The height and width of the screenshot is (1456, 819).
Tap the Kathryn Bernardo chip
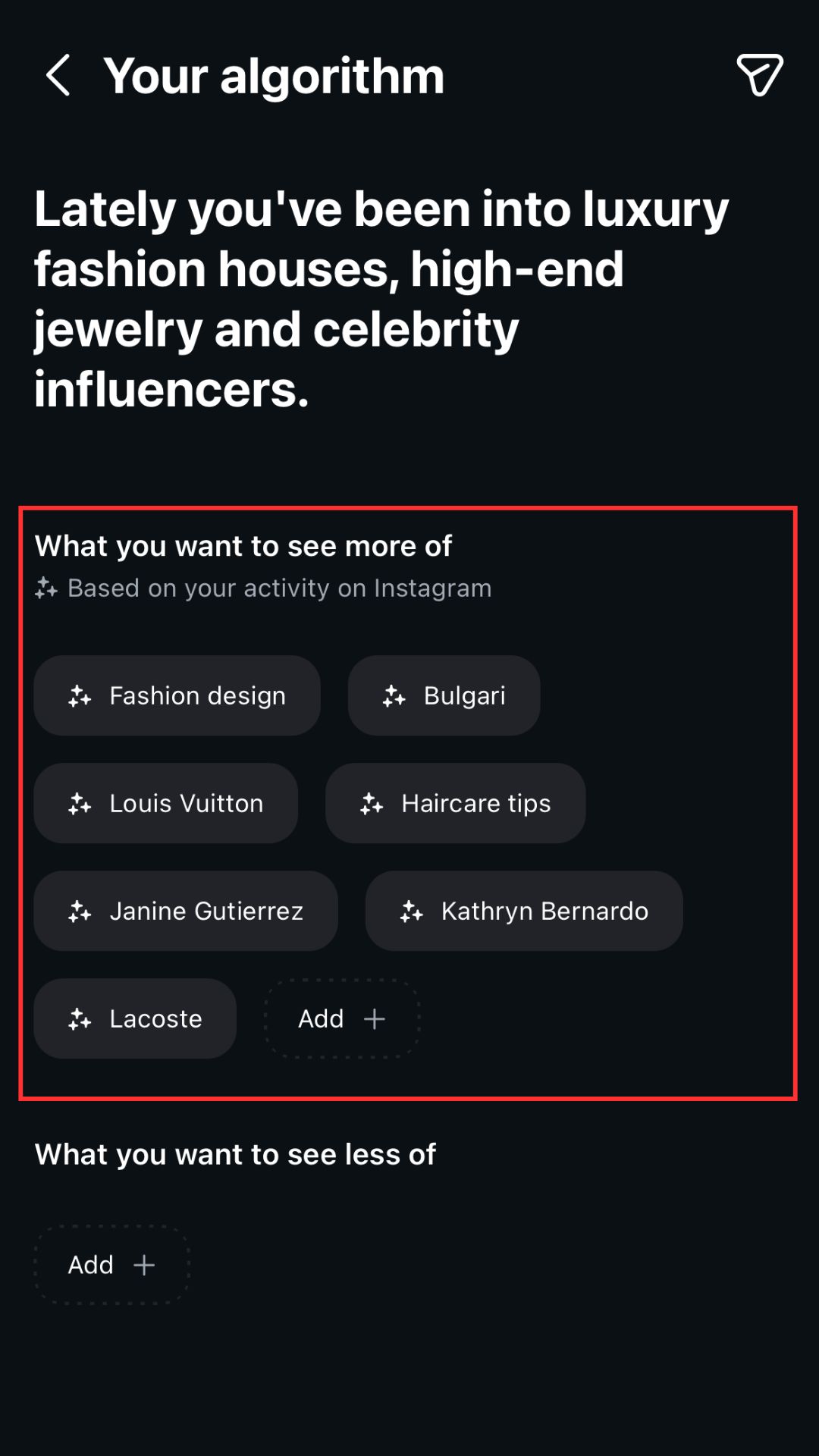544,911
